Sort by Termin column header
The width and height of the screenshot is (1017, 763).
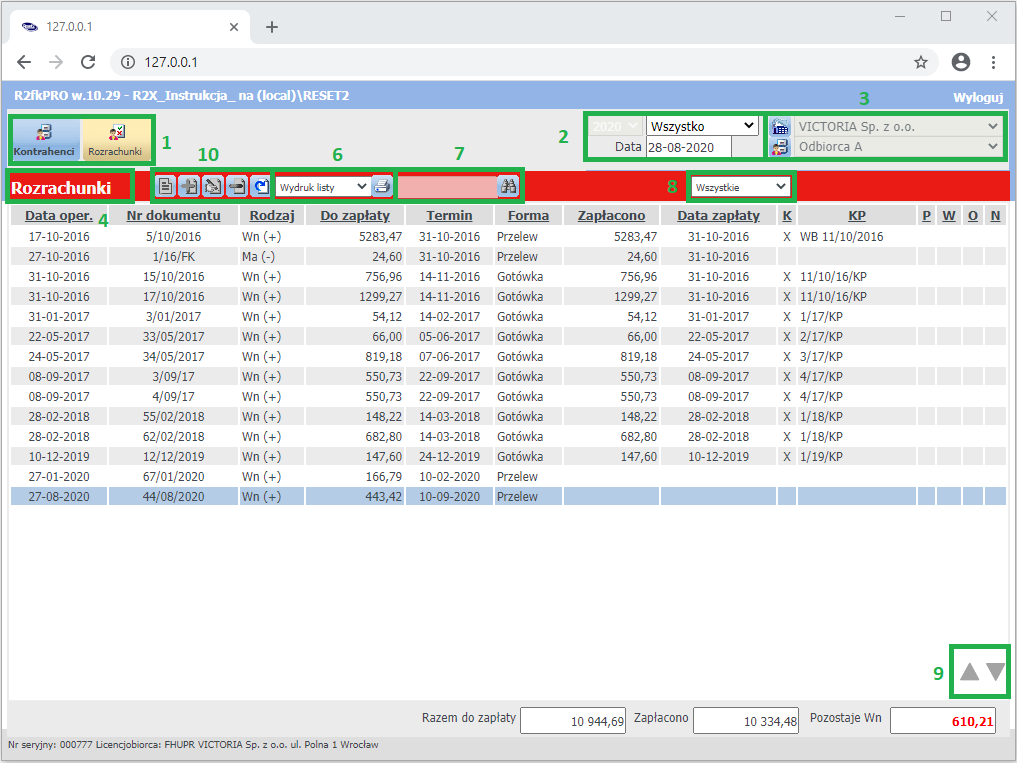pyautogui.click(x=449, y=215)
